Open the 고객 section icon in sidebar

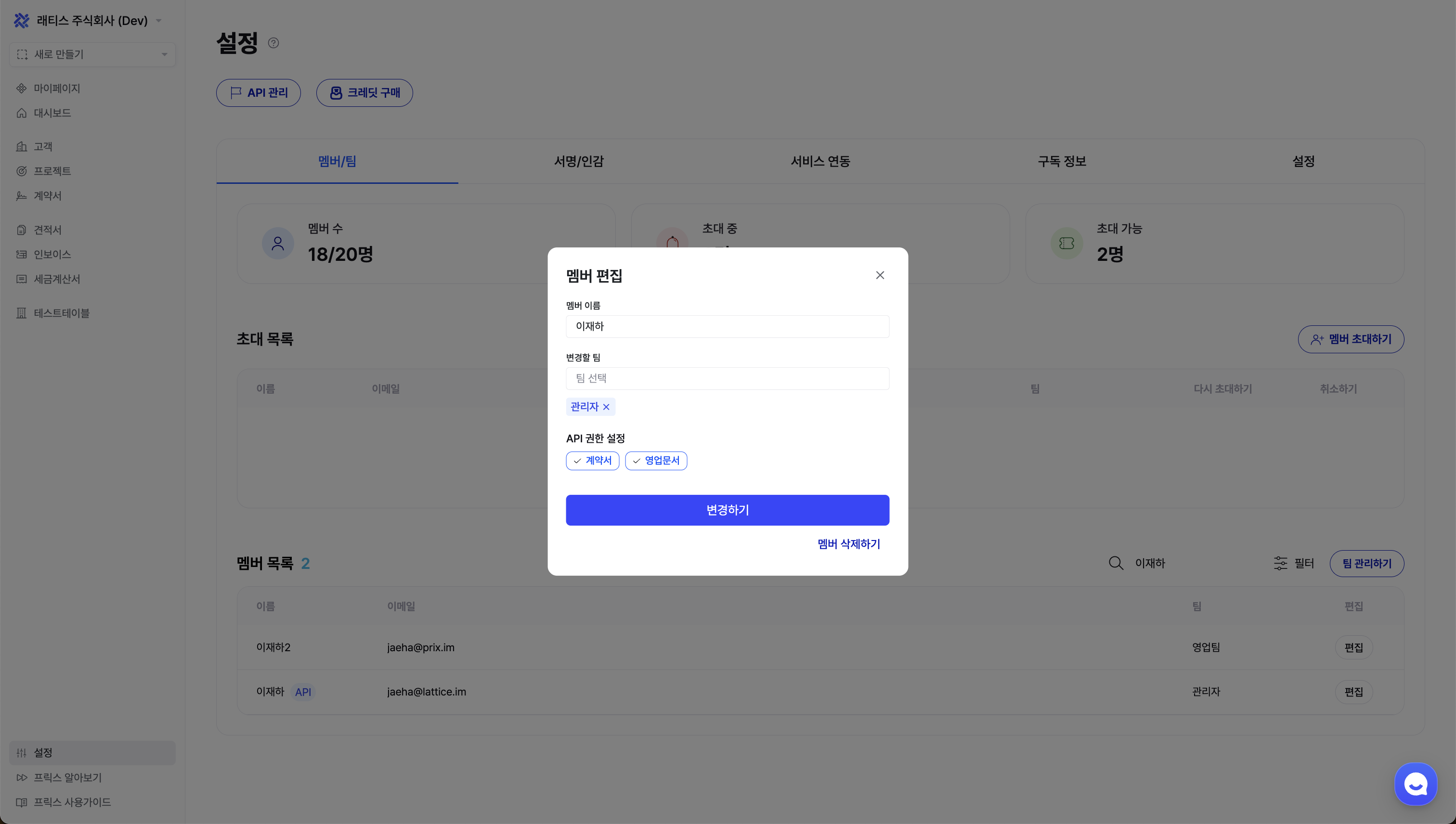(22, 146)
